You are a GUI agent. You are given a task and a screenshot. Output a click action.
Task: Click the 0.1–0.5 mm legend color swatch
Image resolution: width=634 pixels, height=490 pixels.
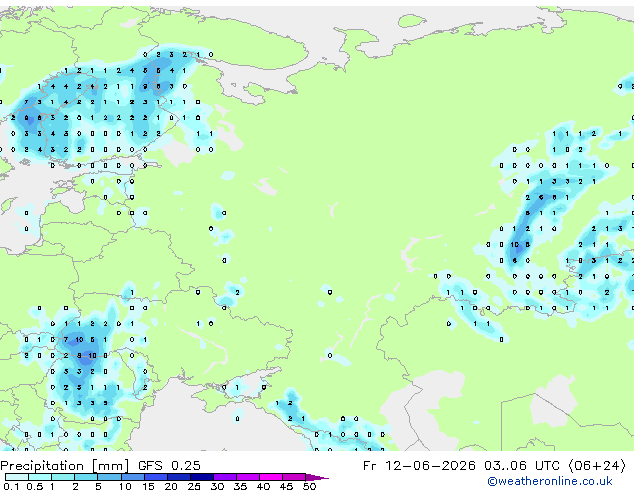[17, 477]
